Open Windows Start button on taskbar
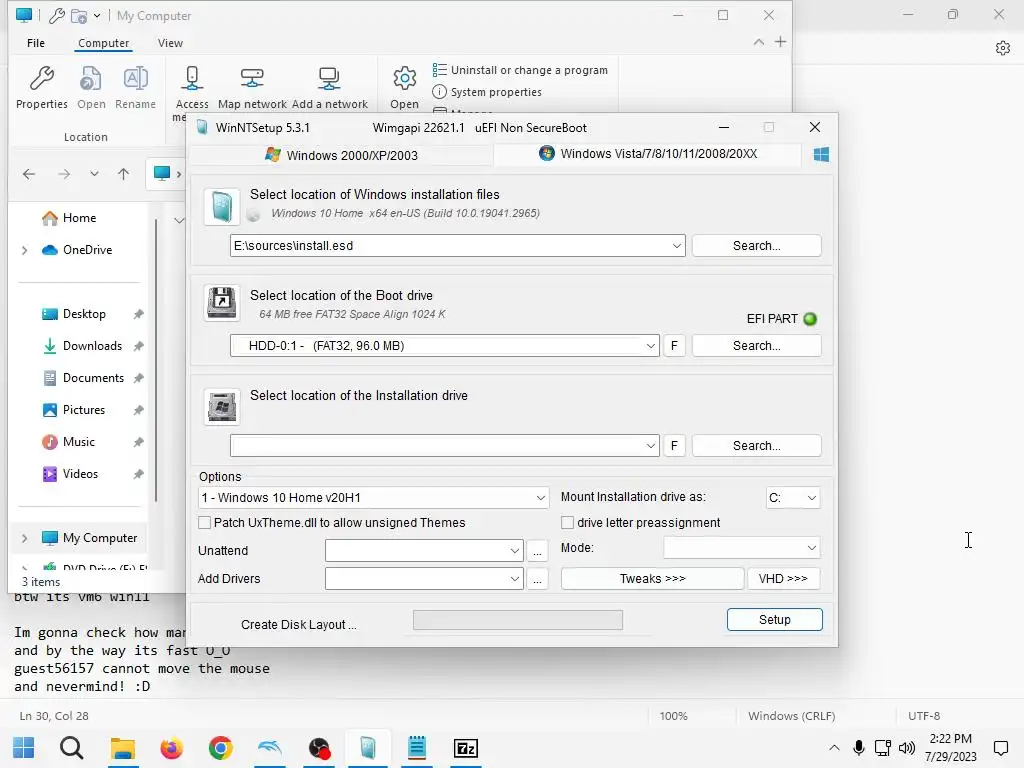 pyautogui.click(x=24, y=748)
